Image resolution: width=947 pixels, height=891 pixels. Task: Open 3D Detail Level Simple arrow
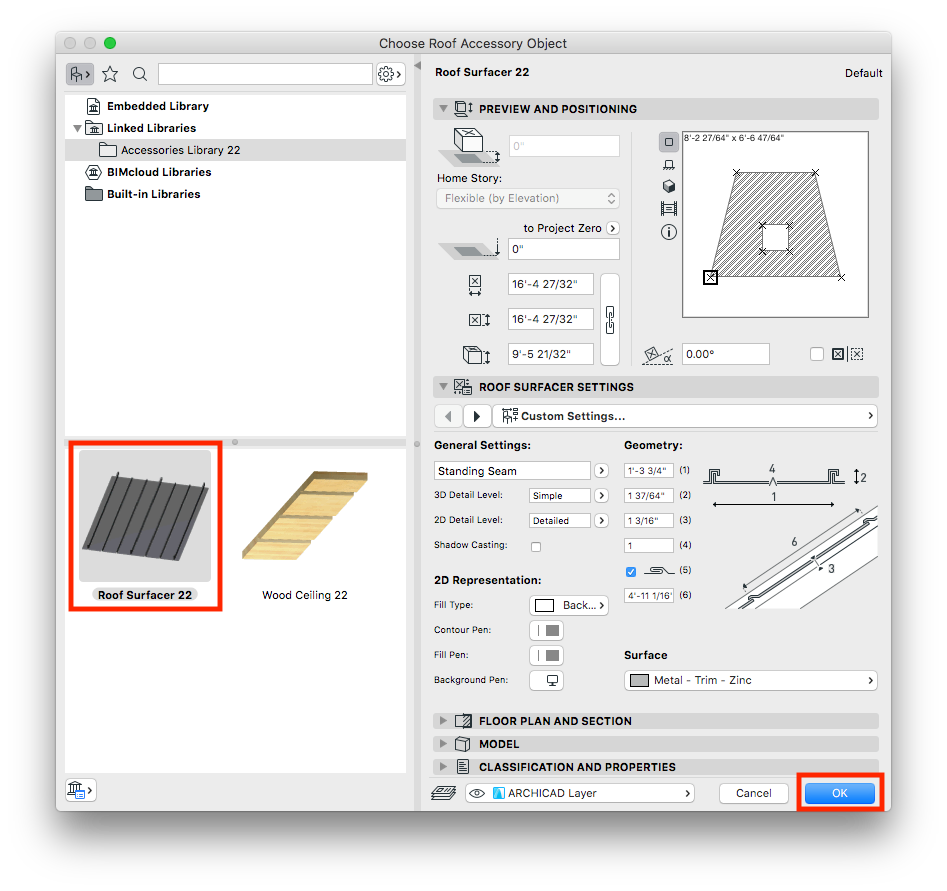601,495
